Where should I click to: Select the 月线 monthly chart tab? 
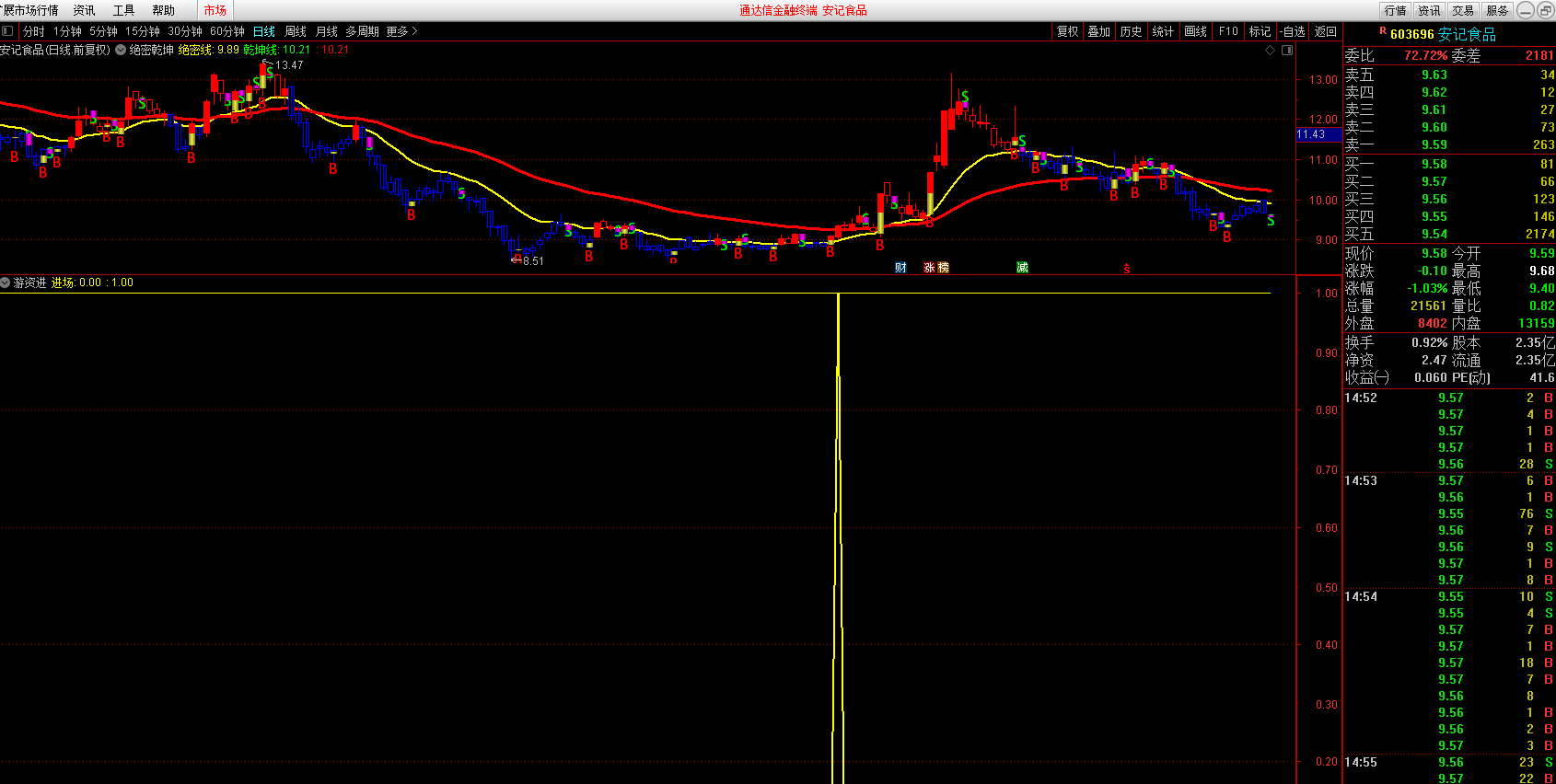coord(327,31)
